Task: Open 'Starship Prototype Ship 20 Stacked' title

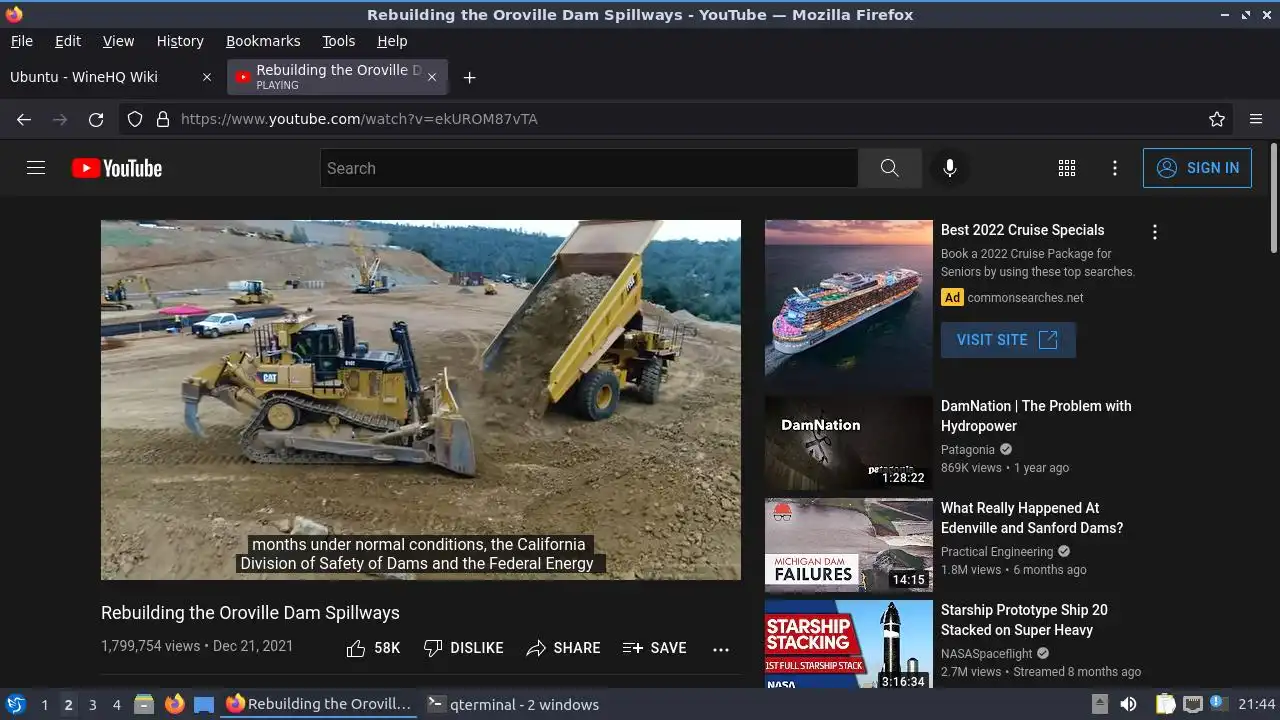Action: pyautogui.click(x=1024, y=620)
